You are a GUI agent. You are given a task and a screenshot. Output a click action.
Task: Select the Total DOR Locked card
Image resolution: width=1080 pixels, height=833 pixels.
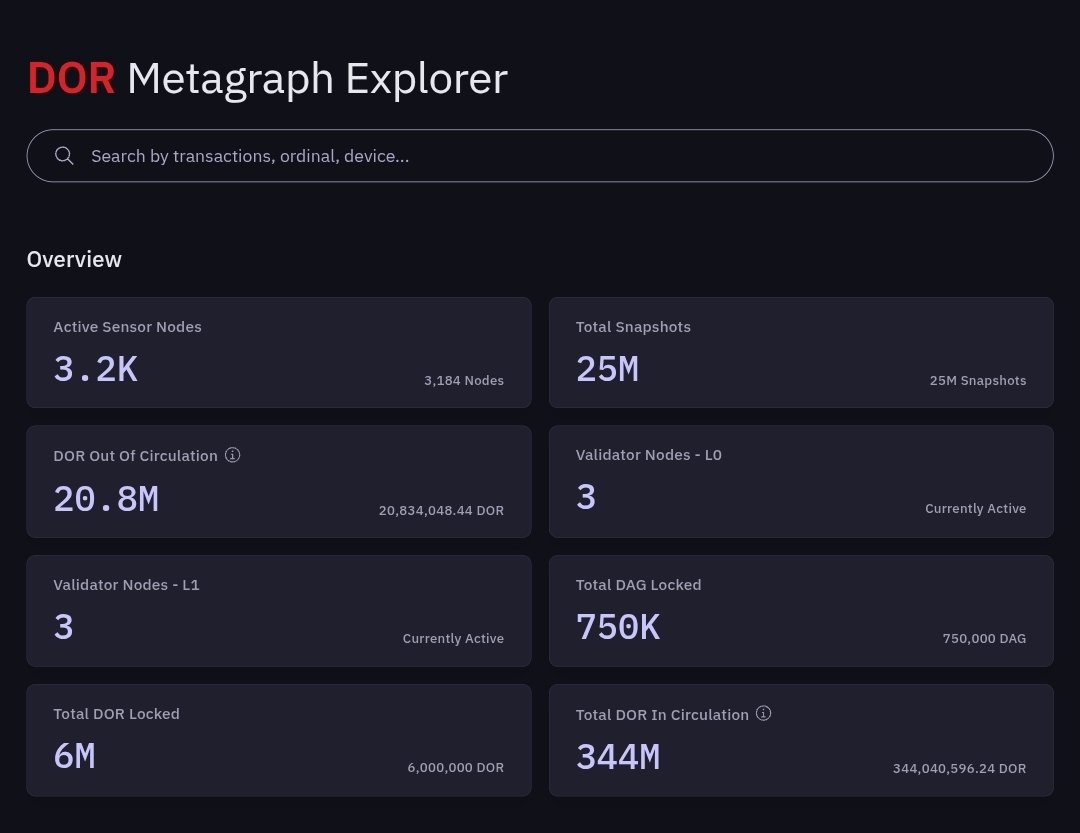pos(279,741)
